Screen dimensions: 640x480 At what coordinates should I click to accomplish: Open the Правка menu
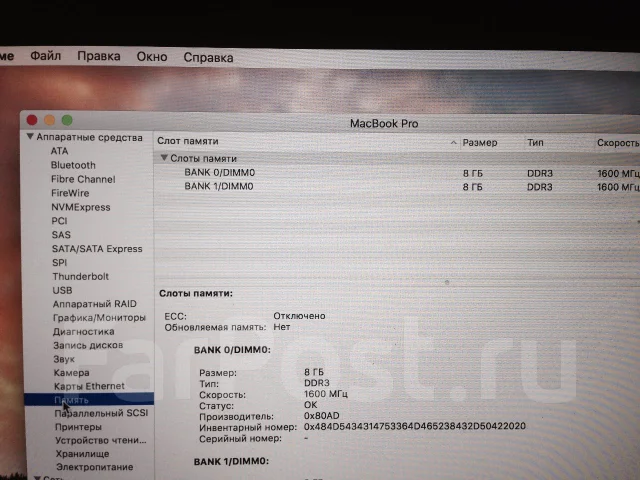[99, 56]
